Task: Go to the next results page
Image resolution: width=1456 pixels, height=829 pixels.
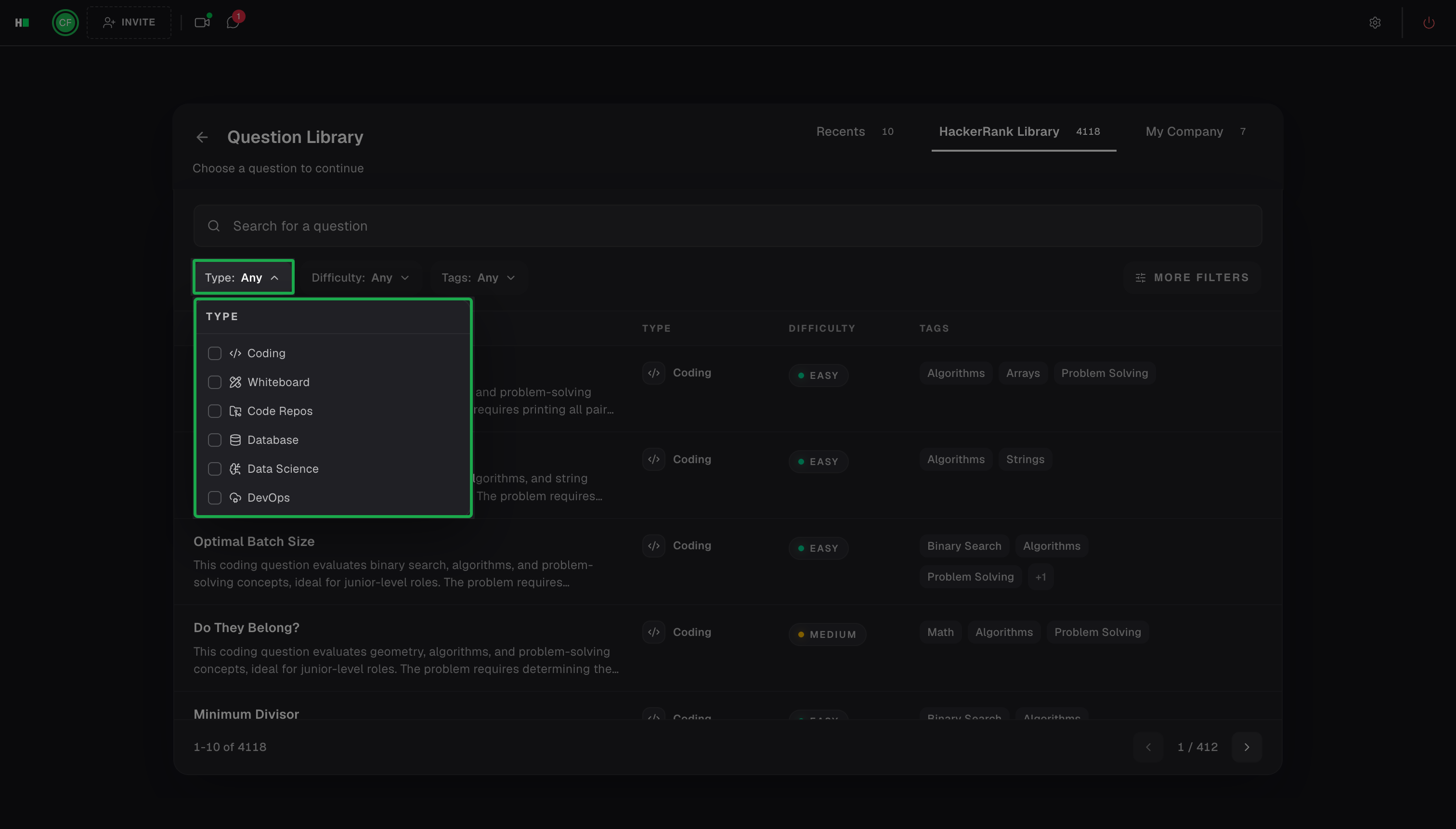Action: tap(1247, 747)
